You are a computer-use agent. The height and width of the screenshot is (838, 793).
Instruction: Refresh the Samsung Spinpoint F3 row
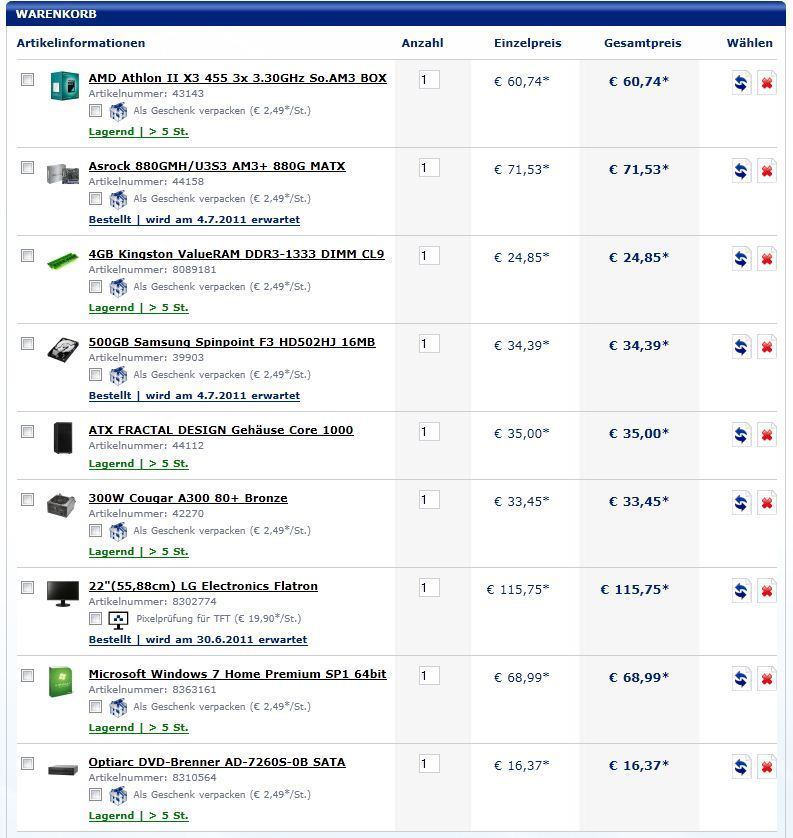741,347
